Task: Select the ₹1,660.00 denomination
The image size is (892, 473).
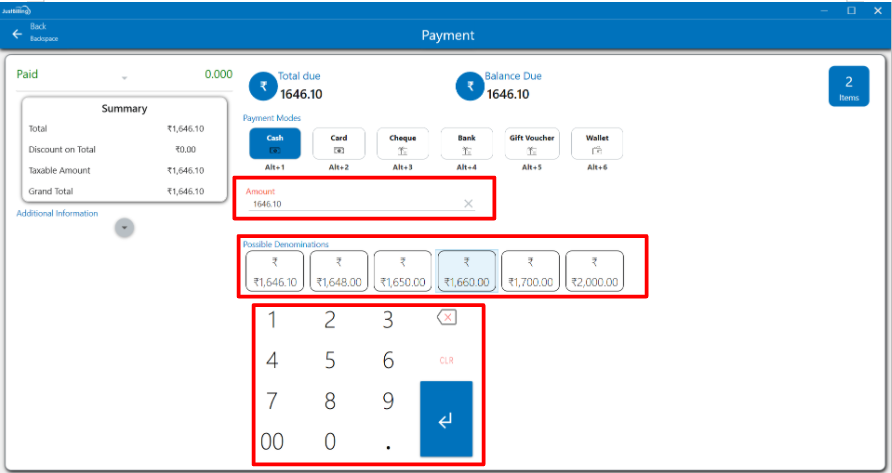Action: tap(466, 272)
